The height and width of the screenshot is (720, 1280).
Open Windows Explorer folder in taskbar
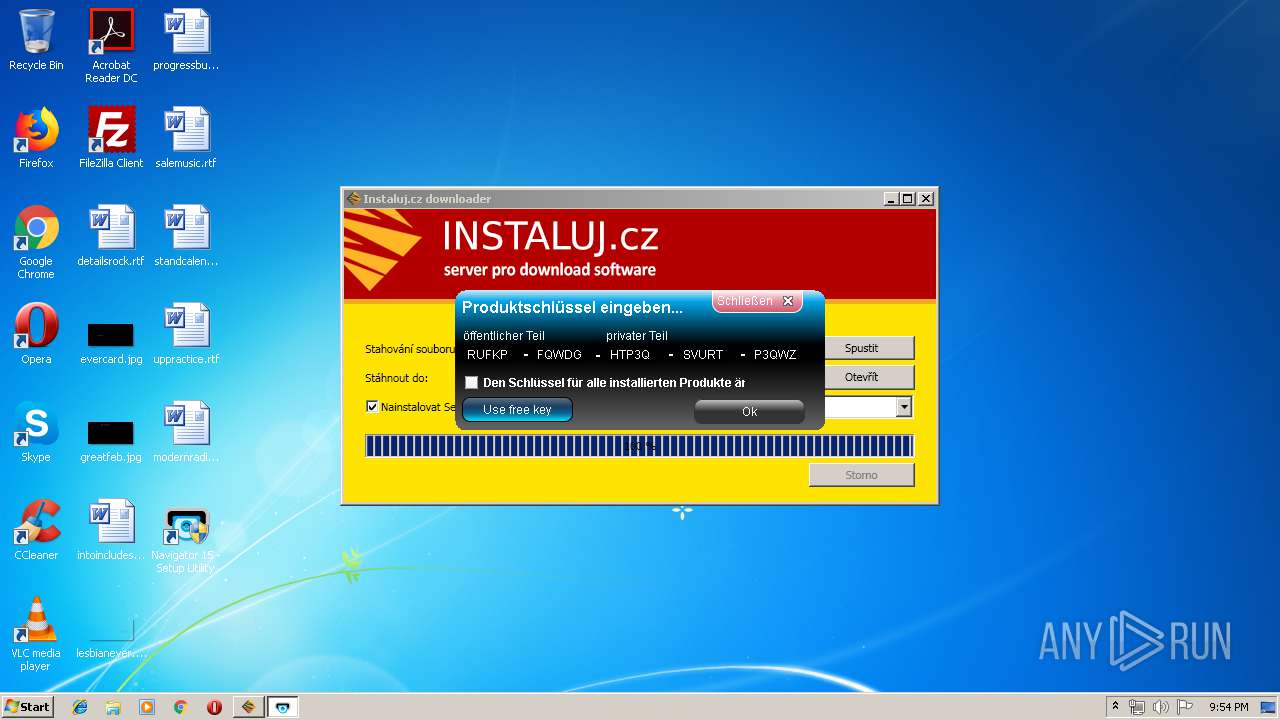113,707
